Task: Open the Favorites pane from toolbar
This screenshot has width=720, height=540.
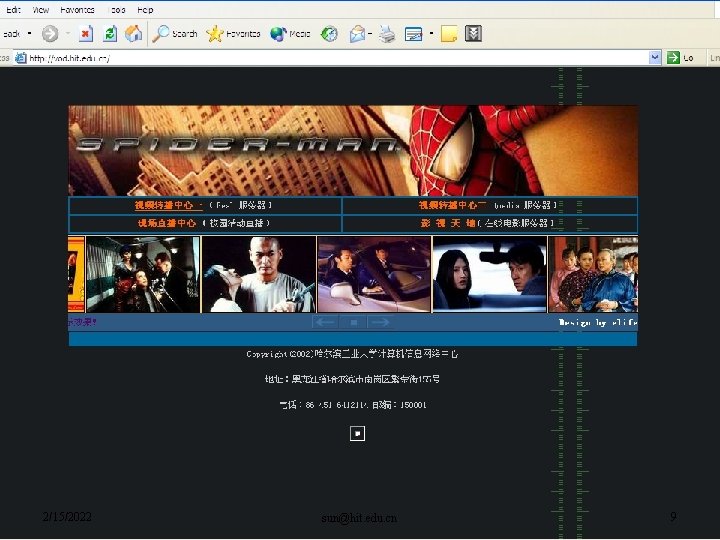Action: pyautogui.click(x=233, y=34)
